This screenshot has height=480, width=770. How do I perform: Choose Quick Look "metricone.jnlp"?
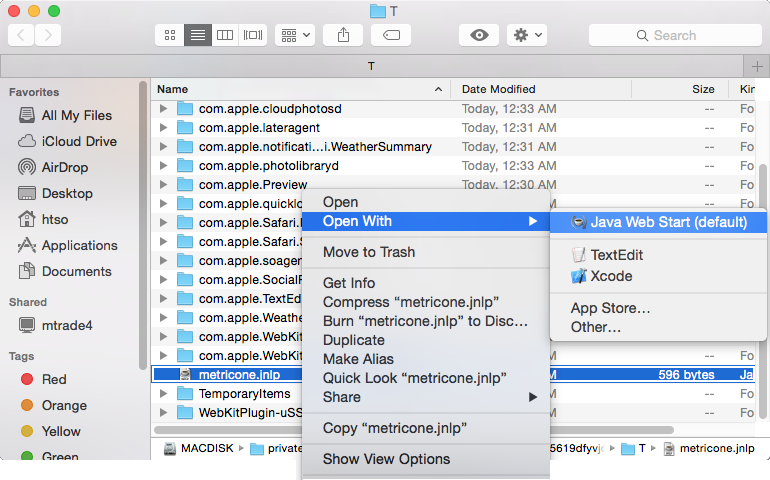(x=426, y=378)
